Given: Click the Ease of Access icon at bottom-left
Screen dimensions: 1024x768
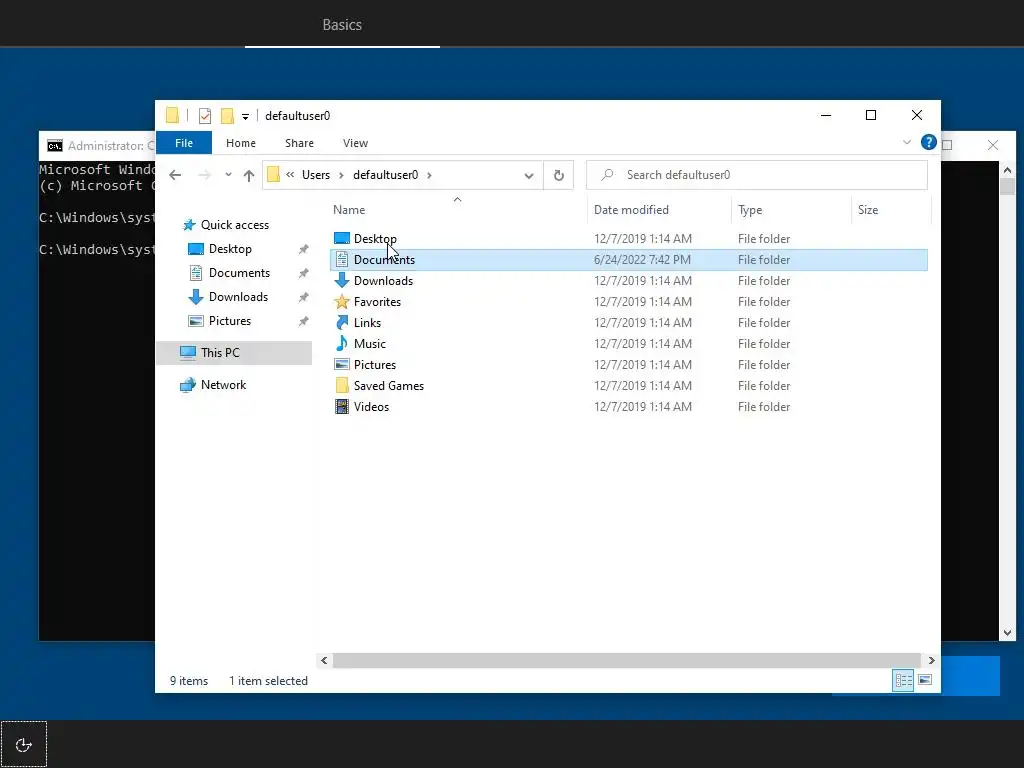Looking at the screenshot, I should [x=24, y=744].
